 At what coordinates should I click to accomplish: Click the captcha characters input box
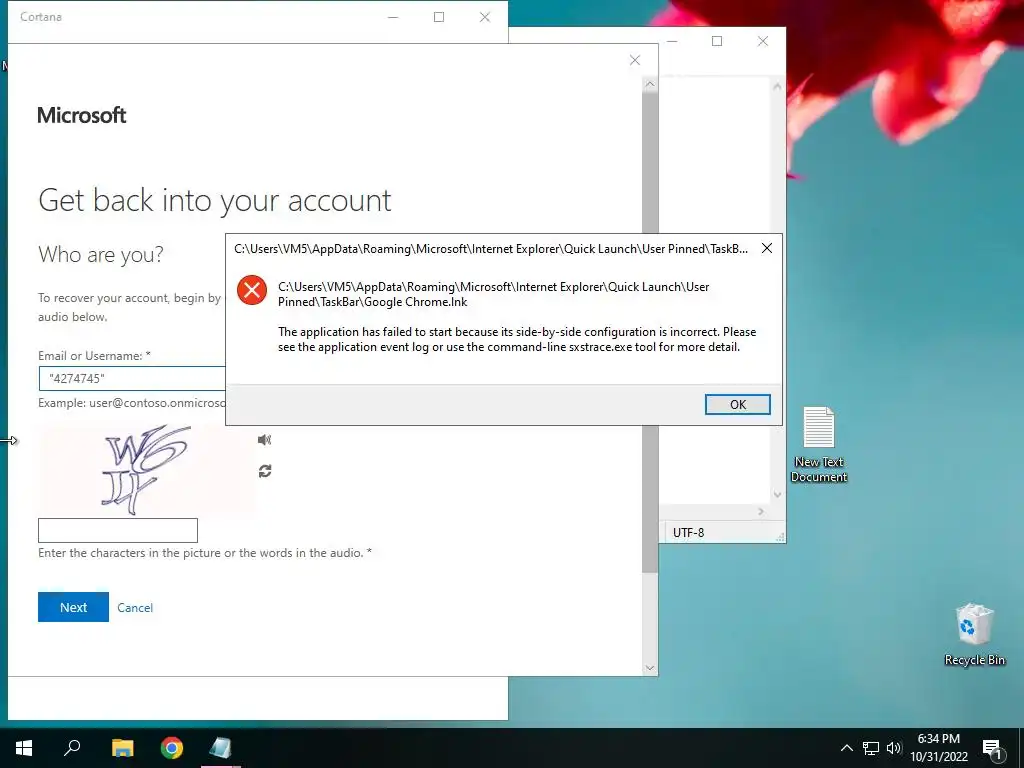(x=118, y=530)
